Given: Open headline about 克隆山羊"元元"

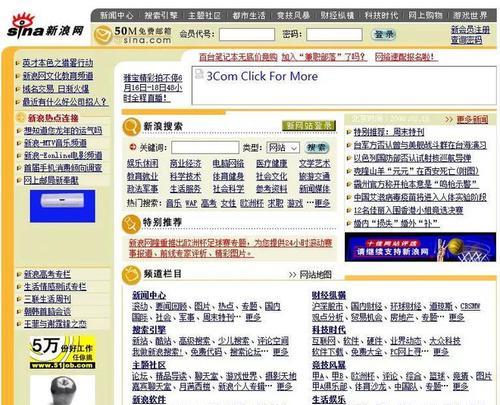Looking at the screenshot, I should pos(416,171).
